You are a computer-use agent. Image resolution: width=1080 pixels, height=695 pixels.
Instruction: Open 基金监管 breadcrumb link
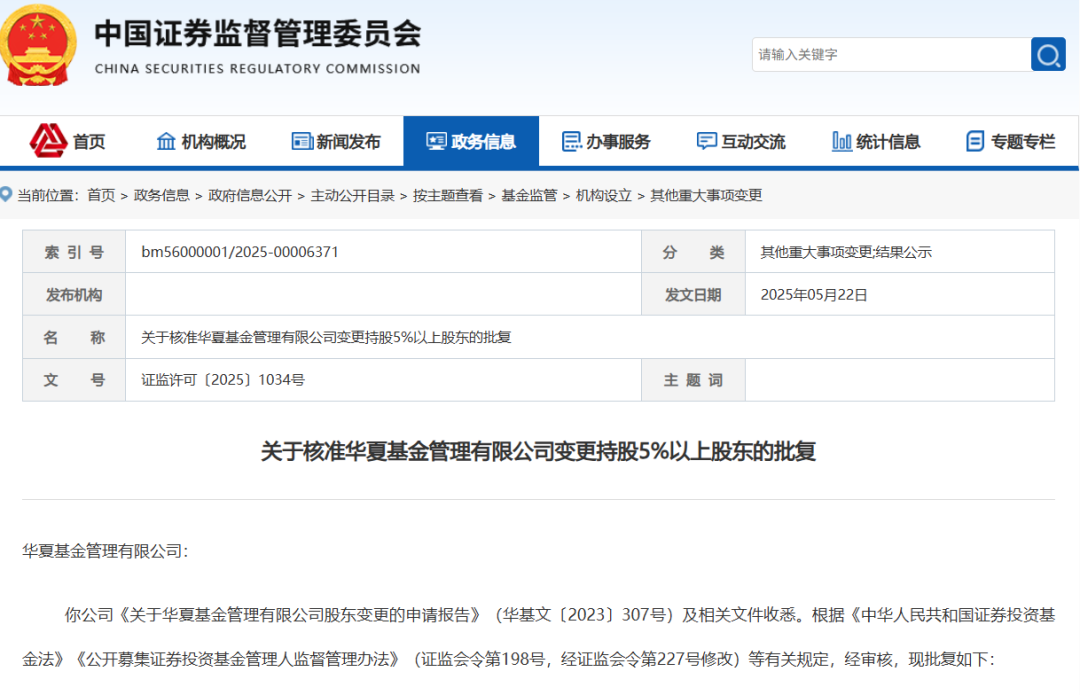point(529,195)
